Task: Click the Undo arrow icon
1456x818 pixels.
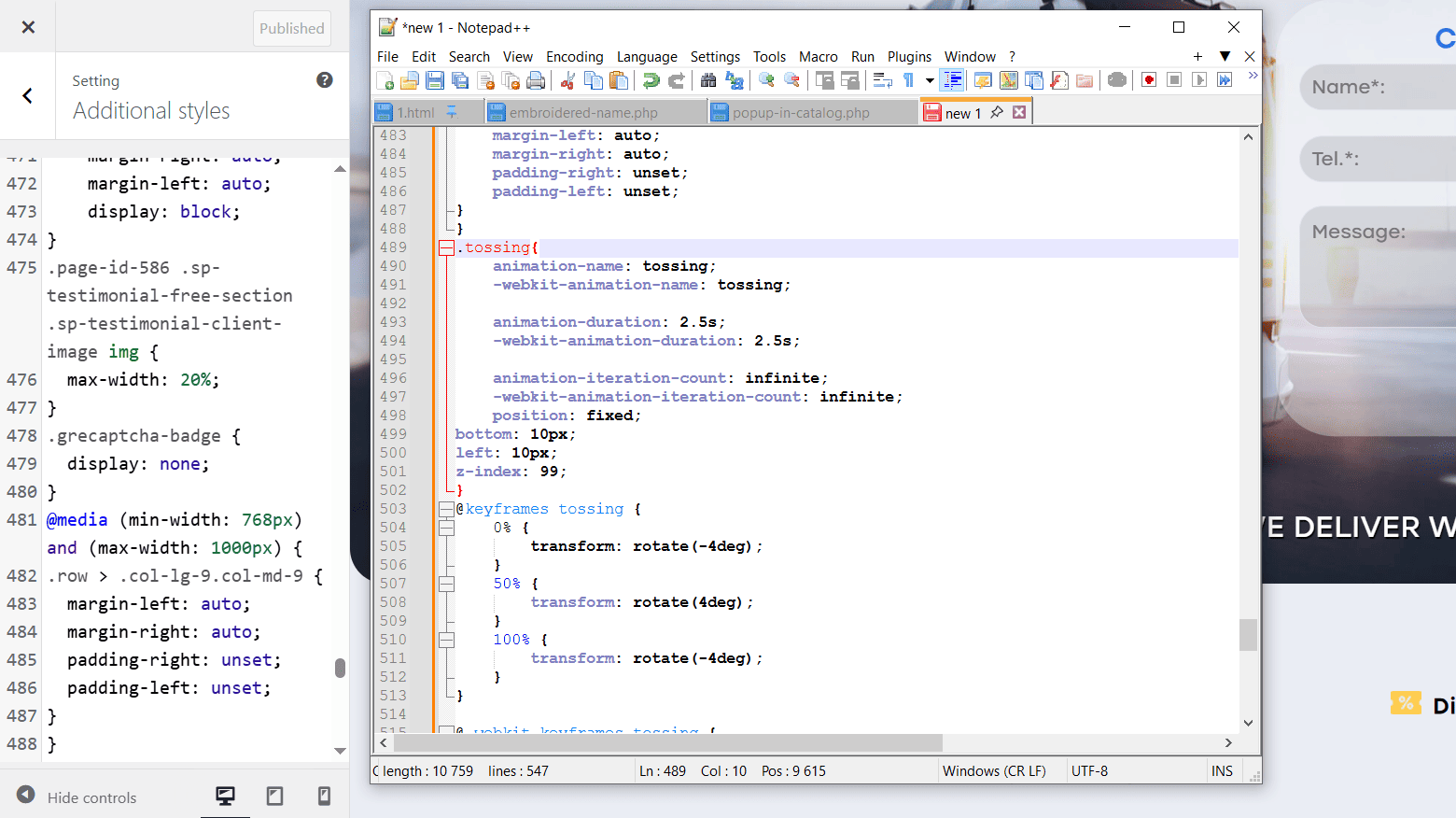Action: pyautogui.click(x=651, y=81)
